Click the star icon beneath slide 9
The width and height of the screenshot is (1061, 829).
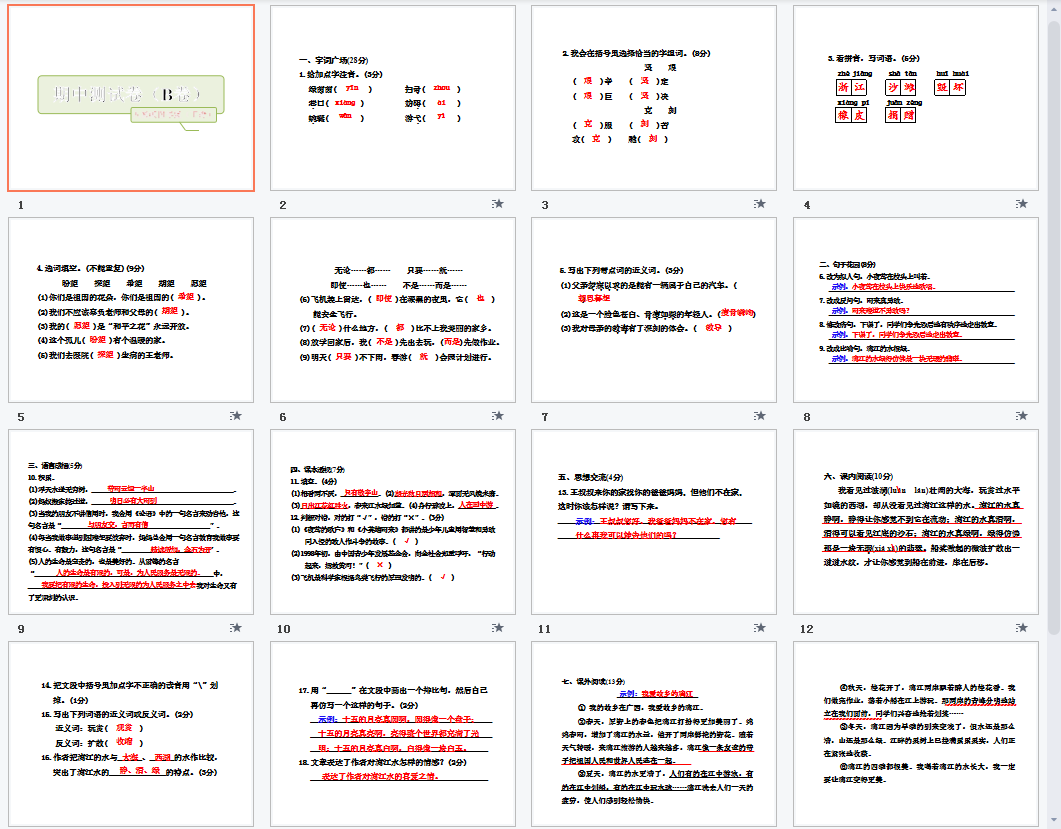pos(236,628)
